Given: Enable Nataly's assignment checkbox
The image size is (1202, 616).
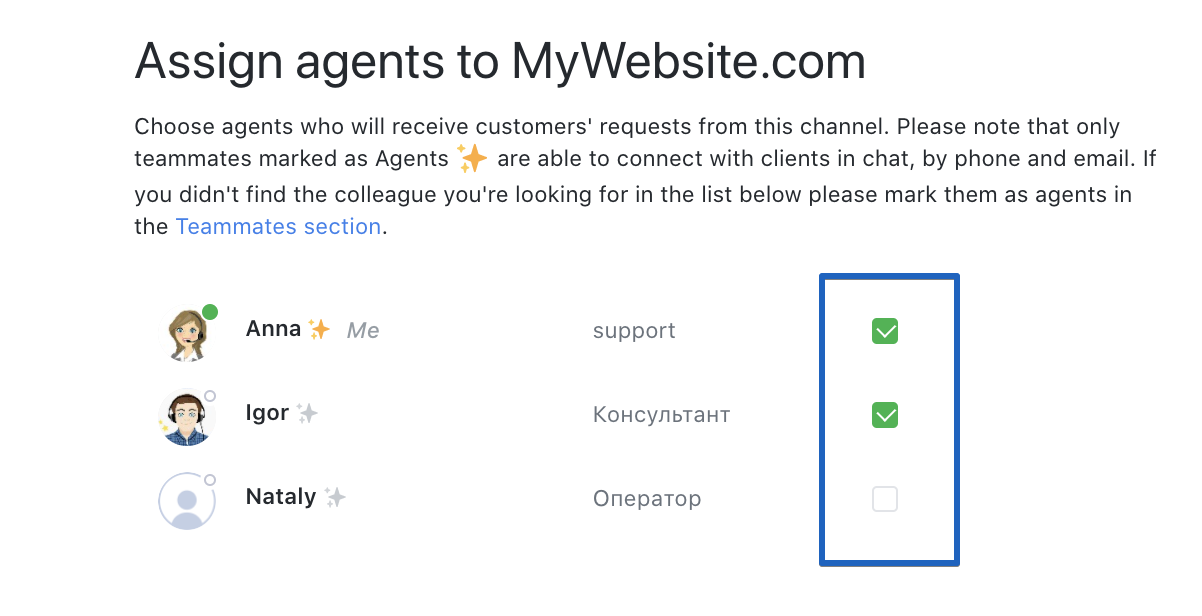Looking at the screenshot, I should click(x=885, y=498).
